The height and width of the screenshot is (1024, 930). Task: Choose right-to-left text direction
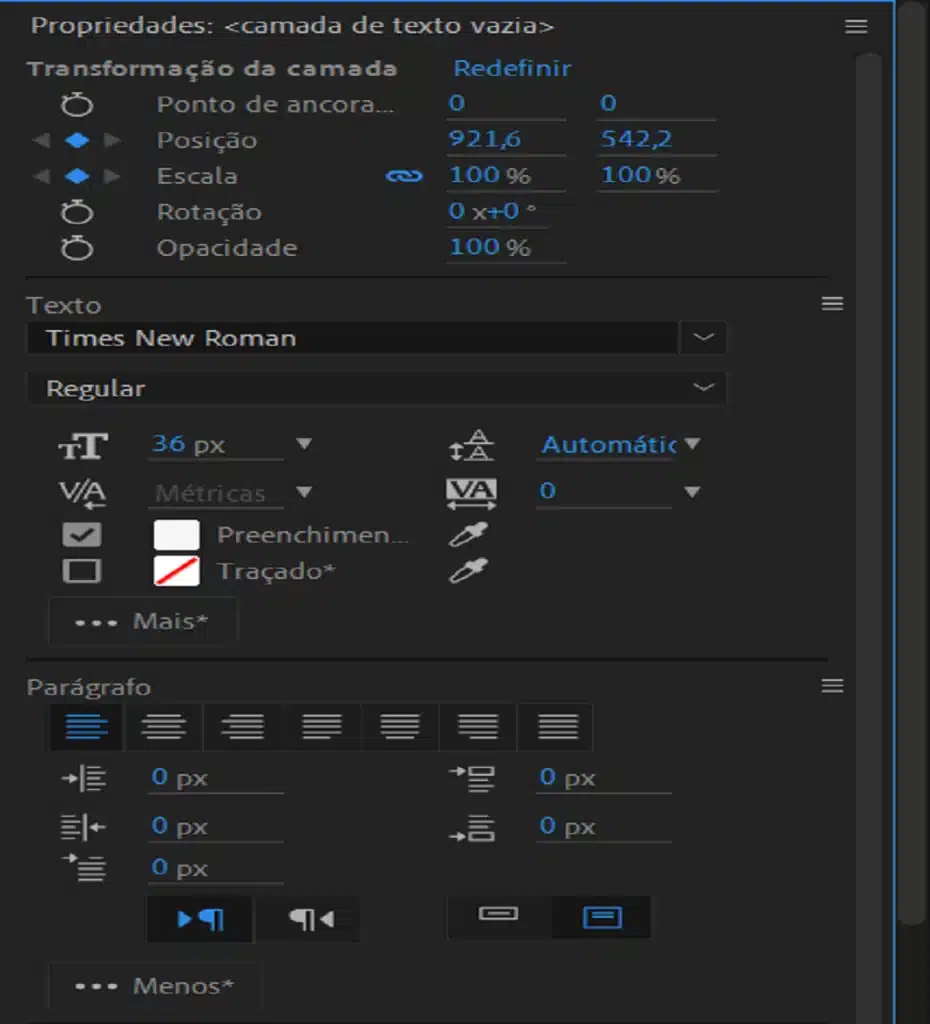309,918
